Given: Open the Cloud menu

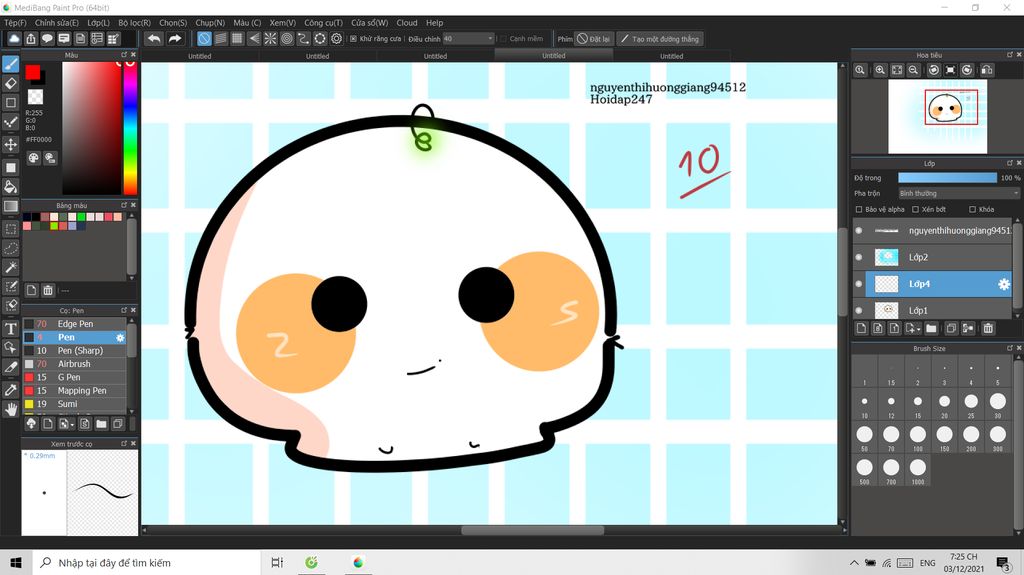Looking at the screenshot, I should click(407, 23).
